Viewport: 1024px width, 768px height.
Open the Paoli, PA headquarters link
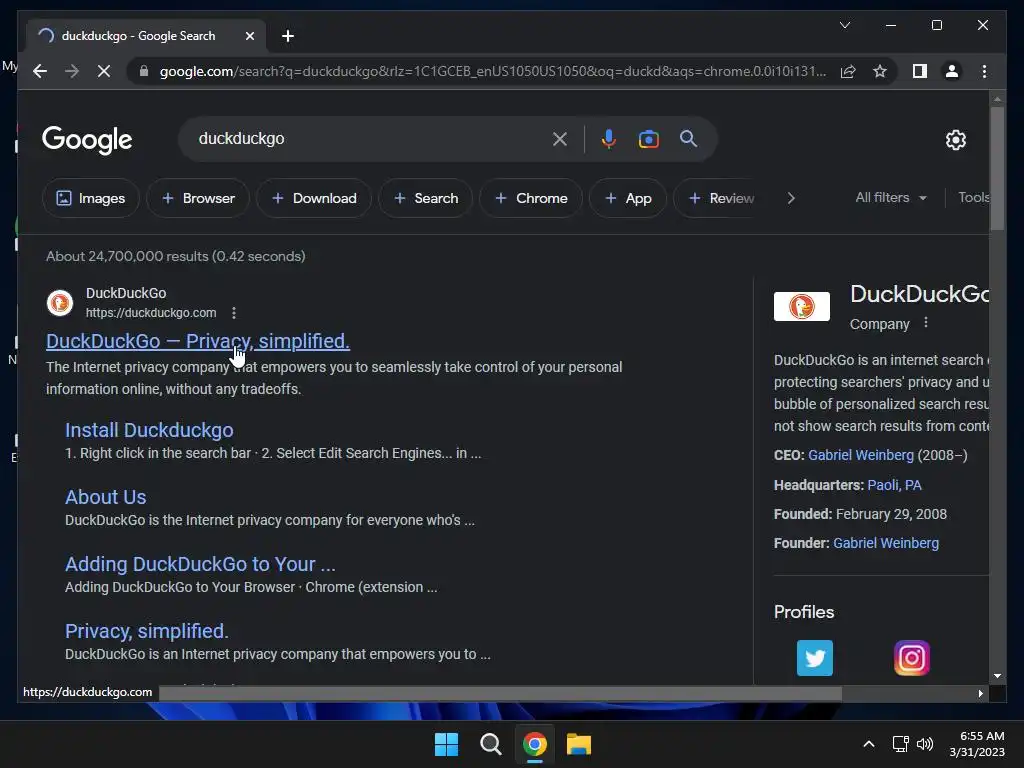pos(894,485)
